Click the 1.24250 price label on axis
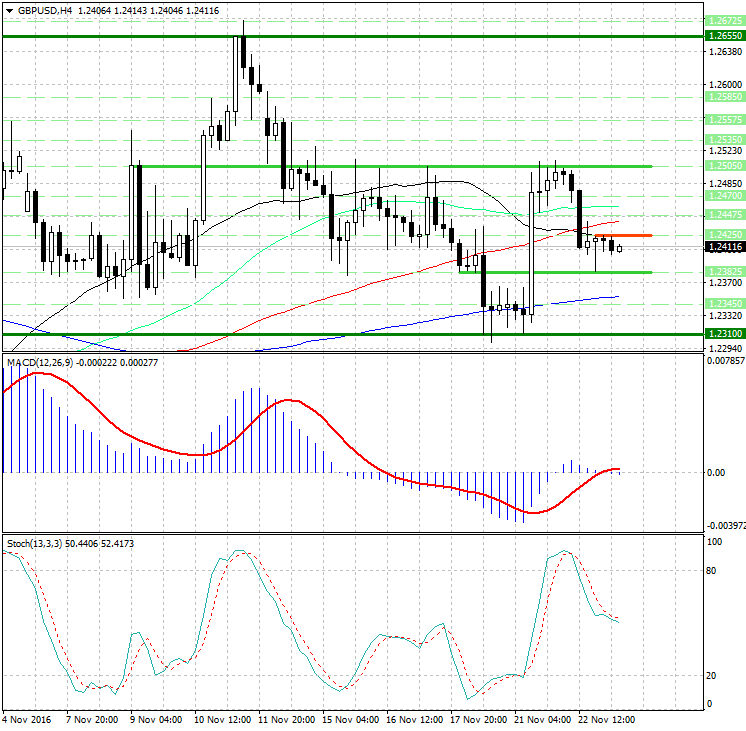This screenshot has width=746, height=731. click(724, 234)
